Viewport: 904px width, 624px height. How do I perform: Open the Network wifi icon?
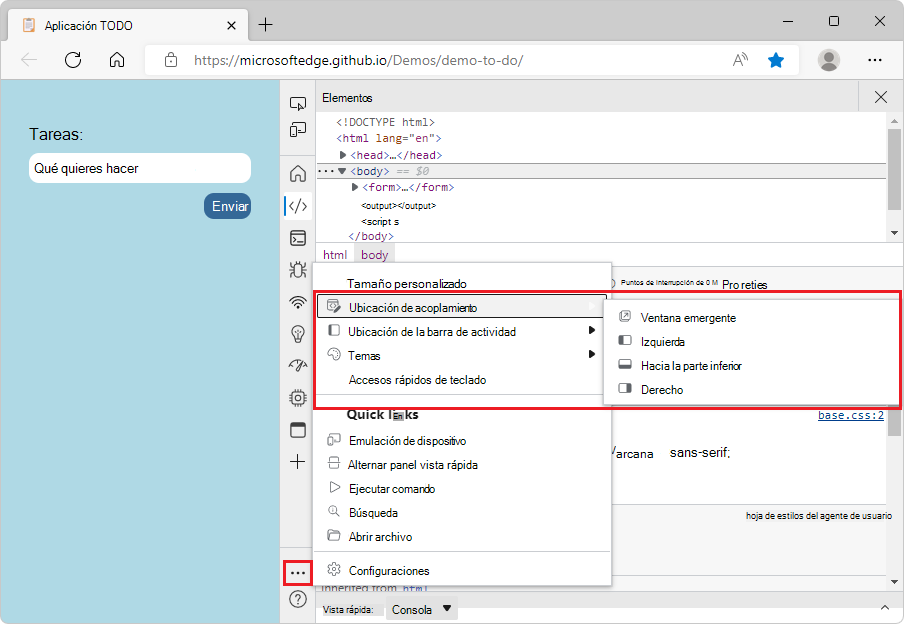(297, 302)
